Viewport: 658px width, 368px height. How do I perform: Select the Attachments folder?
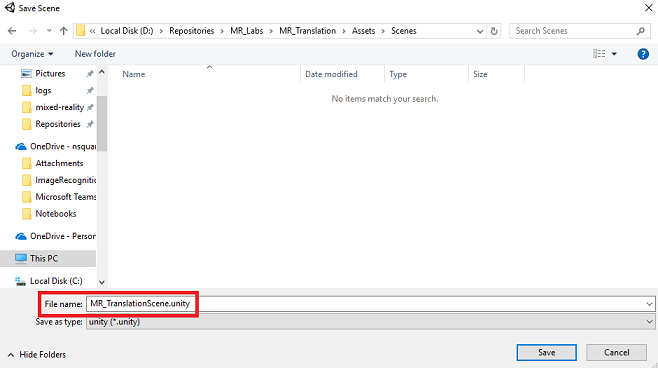click(59, 163)
